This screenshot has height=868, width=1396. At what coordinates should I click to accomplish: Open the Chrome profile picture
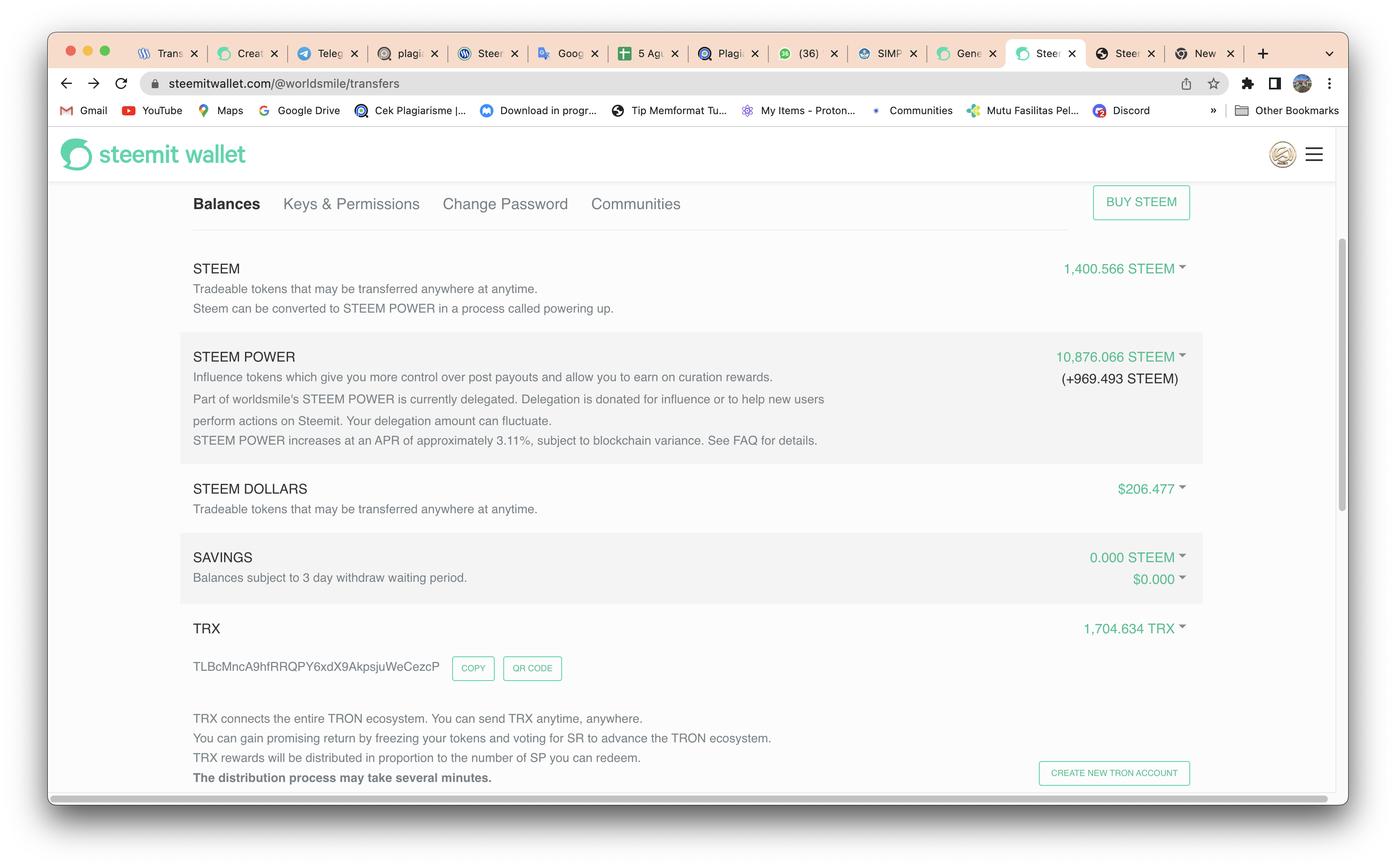(1302, 84)
